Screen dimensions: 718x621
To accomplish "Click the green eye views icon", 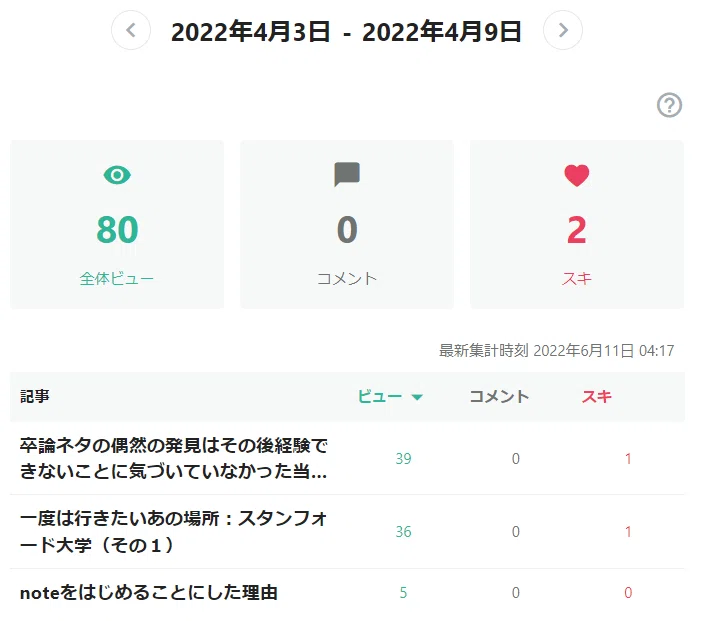I will point(117,175).
